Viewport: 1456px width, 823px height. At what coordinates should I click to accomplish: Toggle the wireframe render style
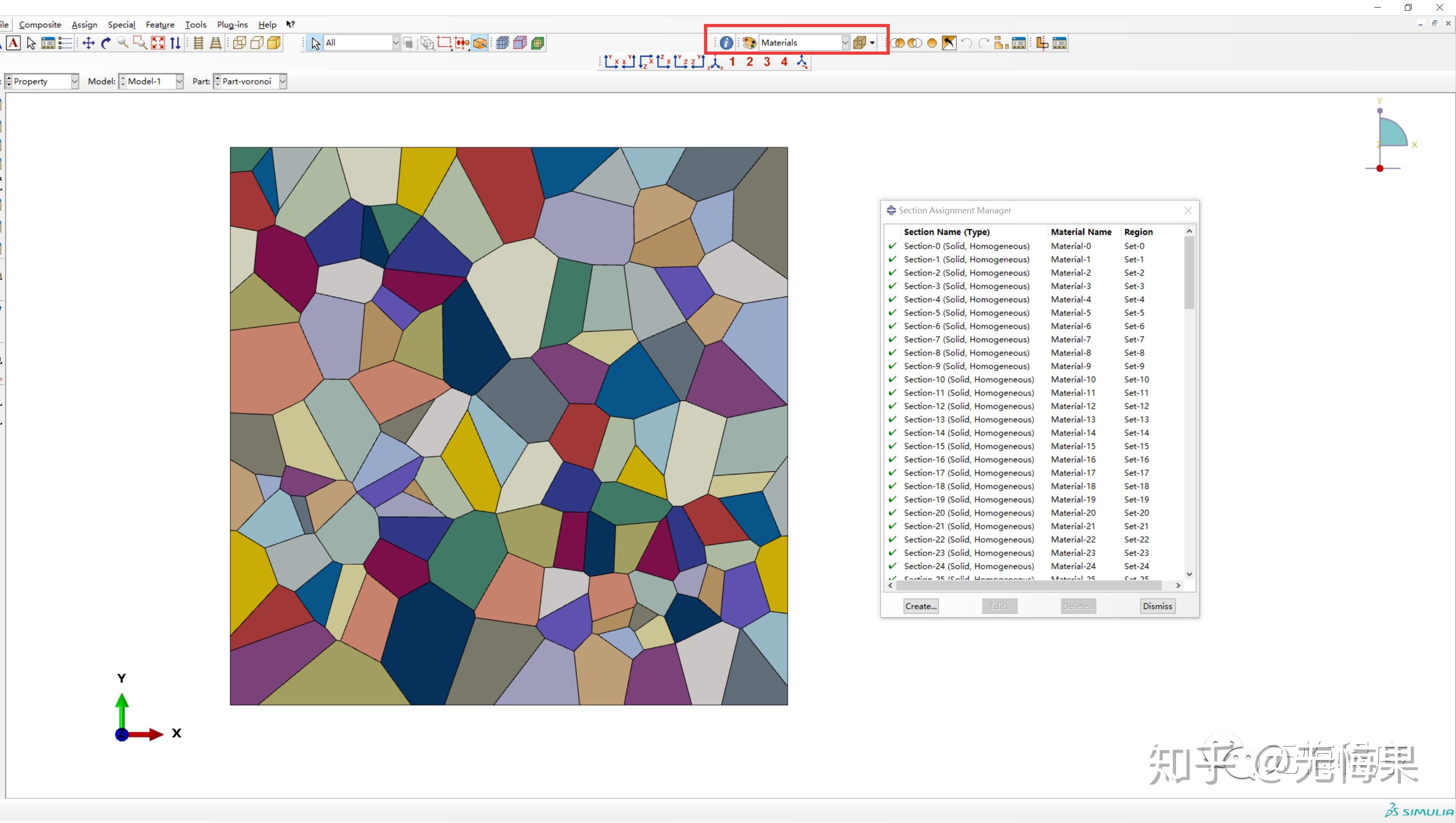click(239, 43)
